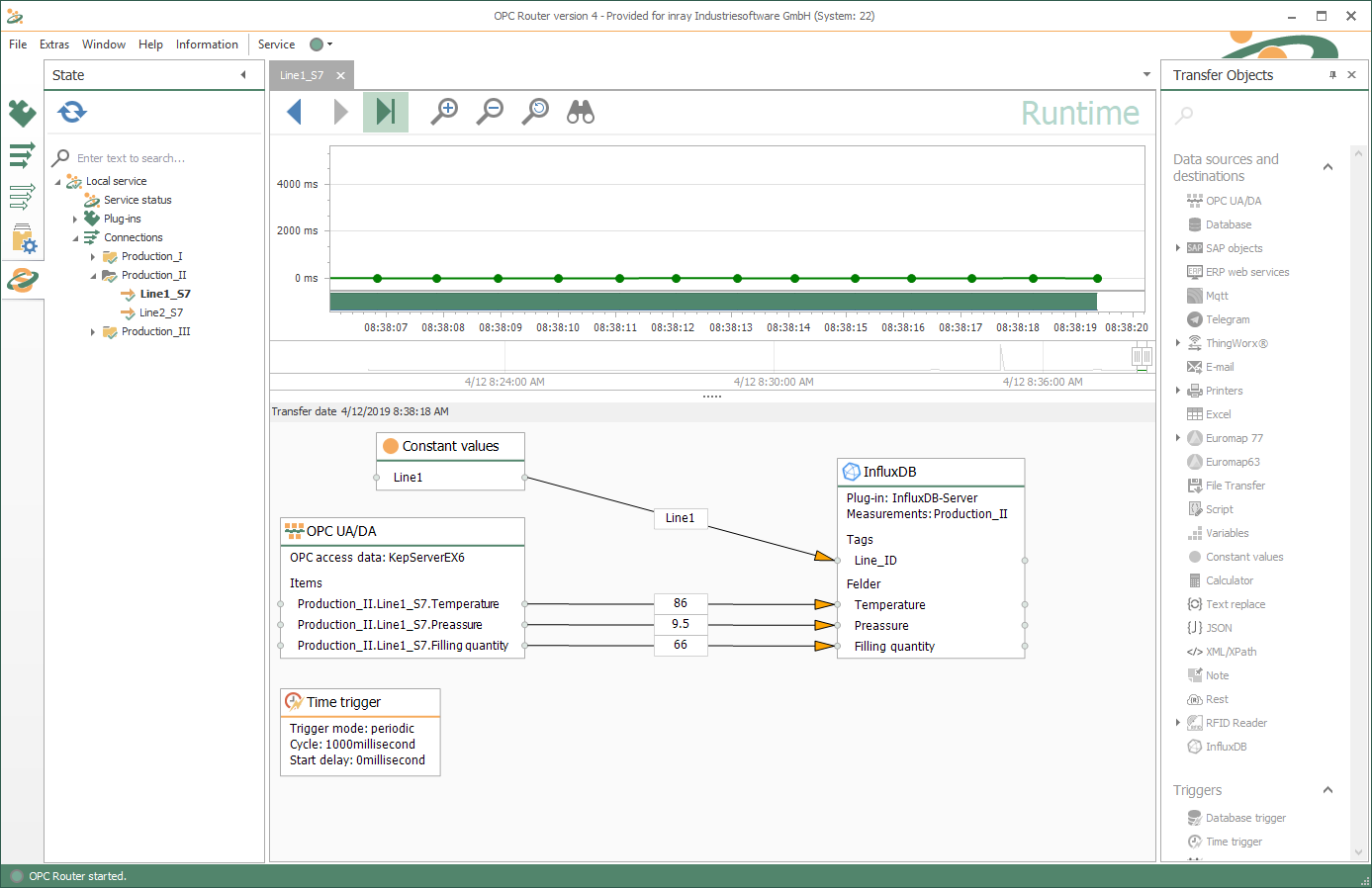Open the Service status dropdown arrow
The height and width of the screenshot is (888, 1372).
coord(330,44)
